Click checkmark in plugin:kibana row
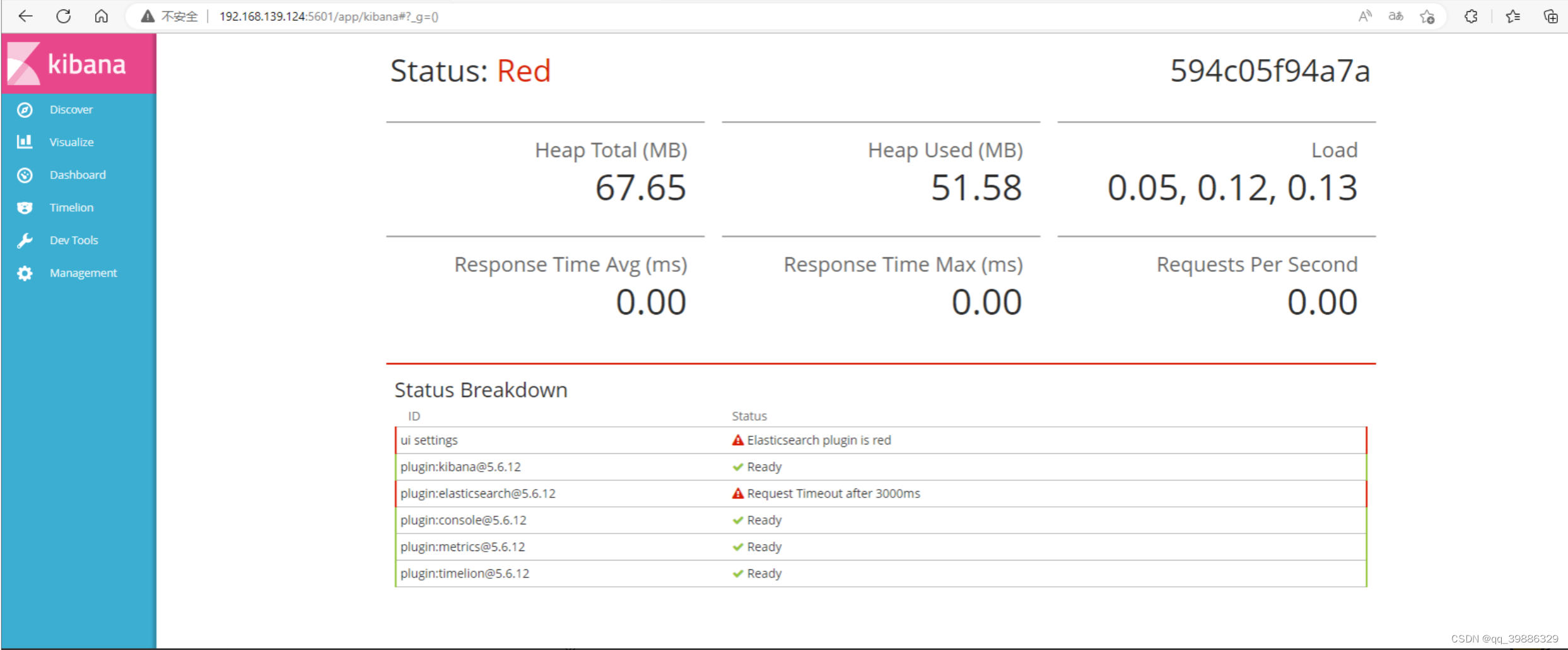The width and height of the screenshot is (1568, 650). tap(737, 467)
